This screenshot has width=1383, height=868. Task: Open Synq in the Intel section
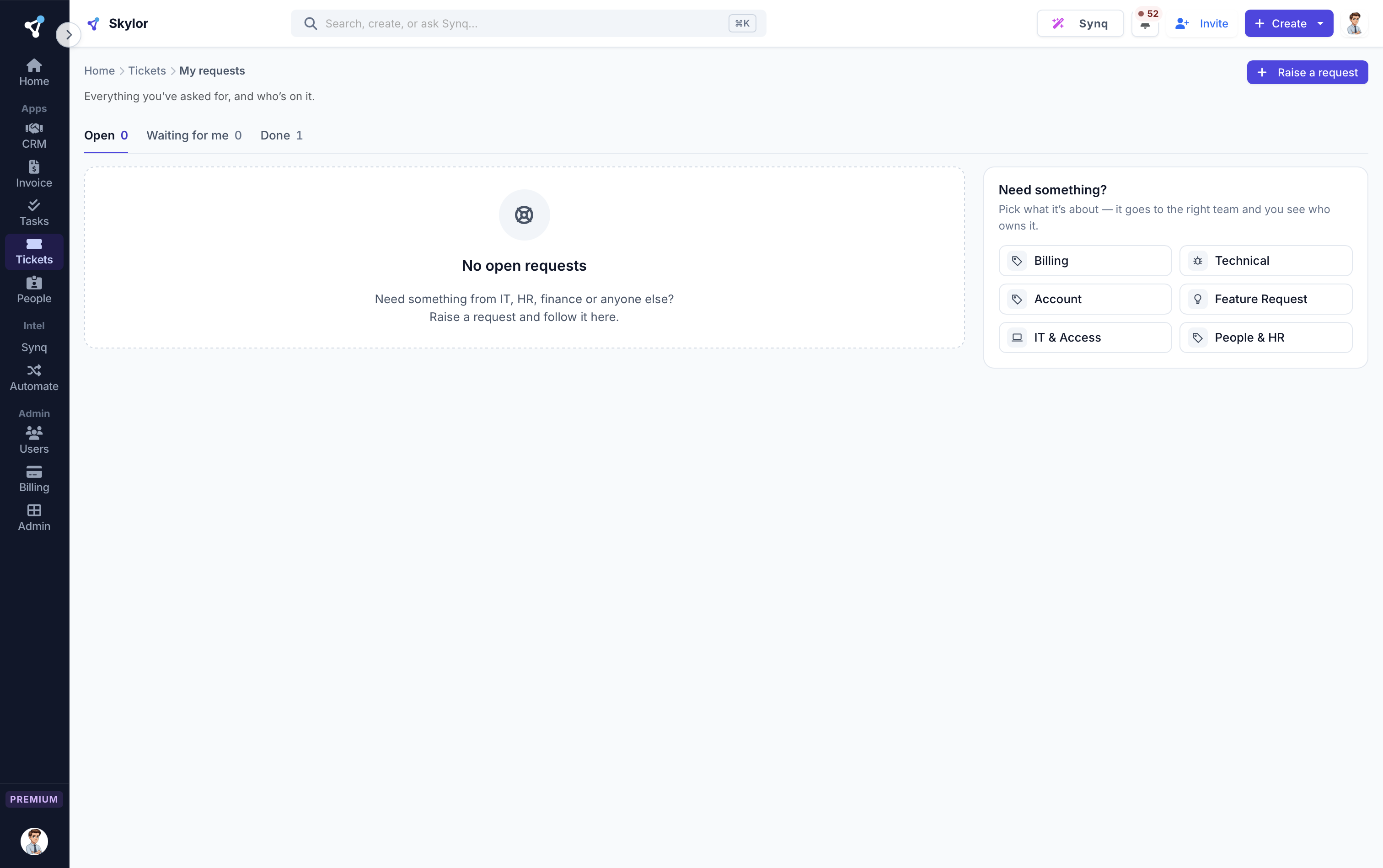(34, 347)
